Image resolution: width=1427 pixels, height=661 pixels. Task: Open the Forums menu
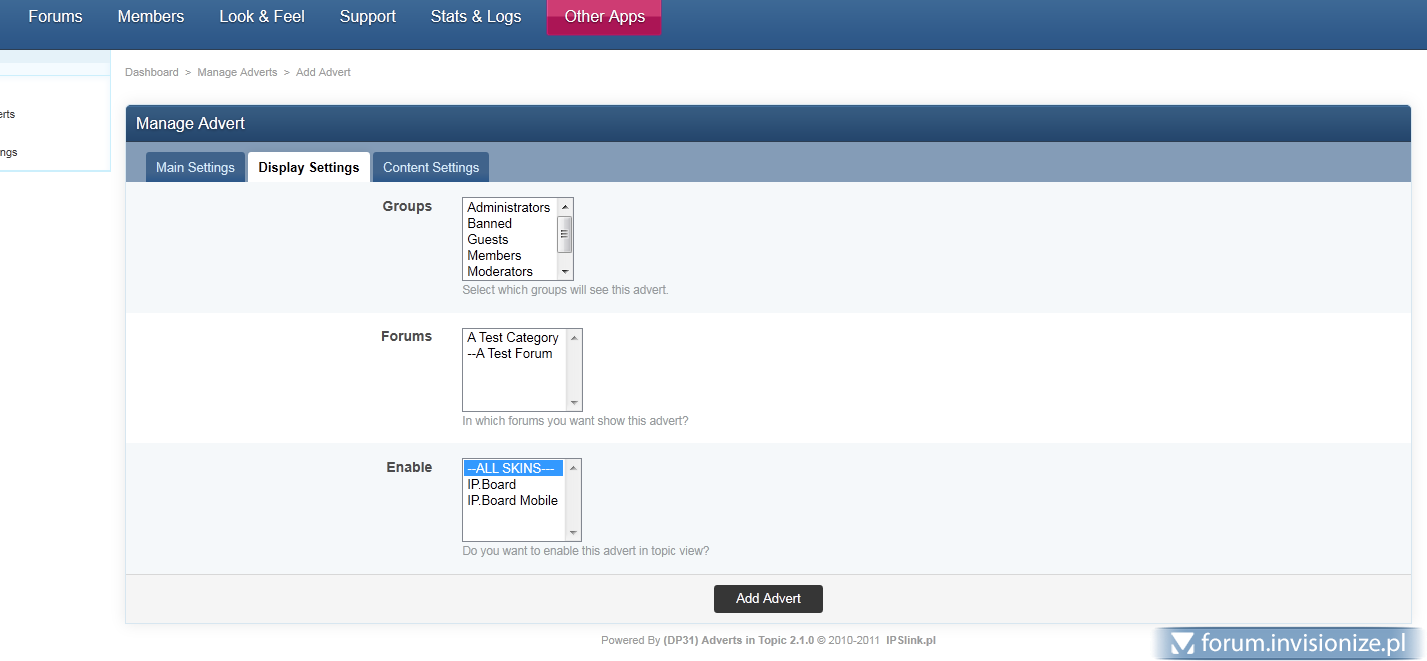pos(55,17)
